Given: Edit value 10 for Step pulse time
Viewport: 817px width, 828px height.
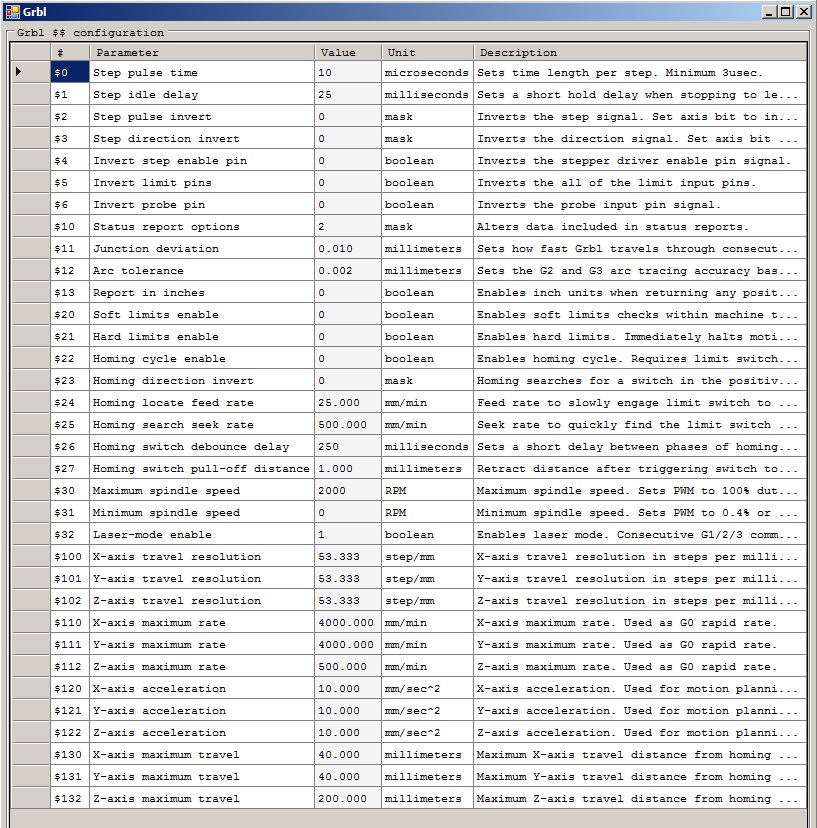Looking at the screenshot, I should pyautogui.click(x=349, y=72).
